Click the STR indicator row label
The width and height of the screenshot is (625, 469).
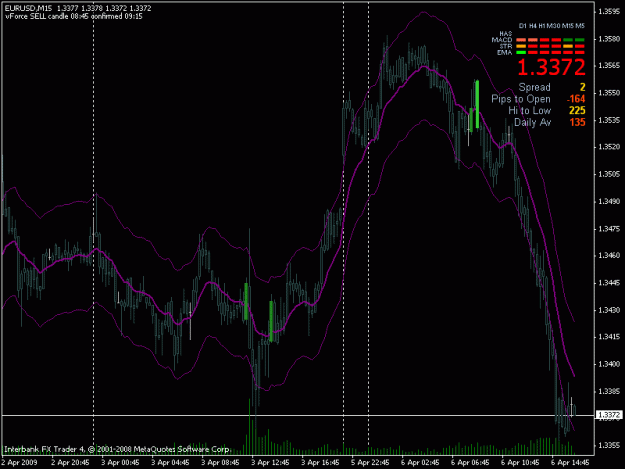506,46
